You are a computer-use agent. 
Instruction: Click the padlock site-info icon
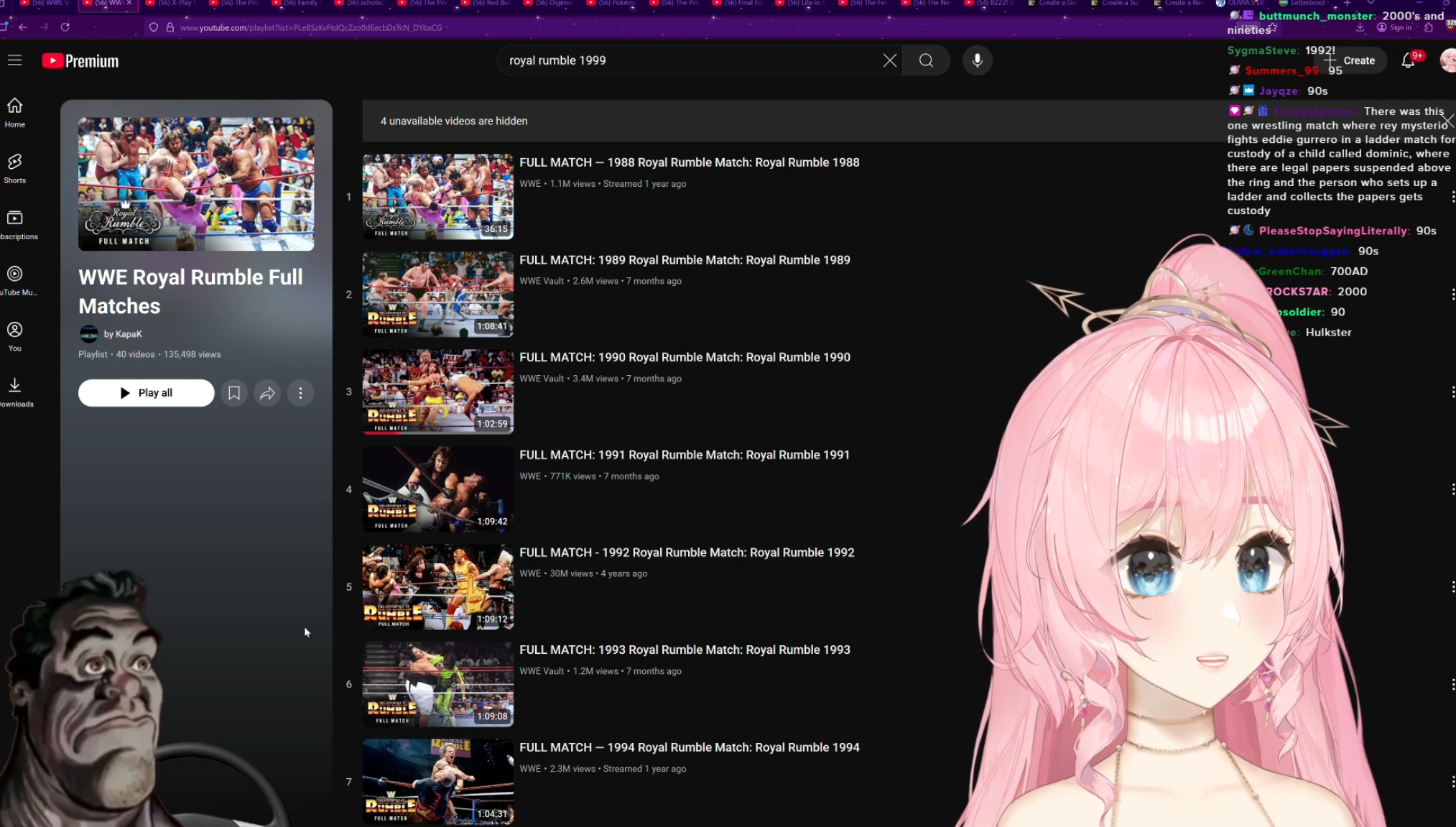170,27
